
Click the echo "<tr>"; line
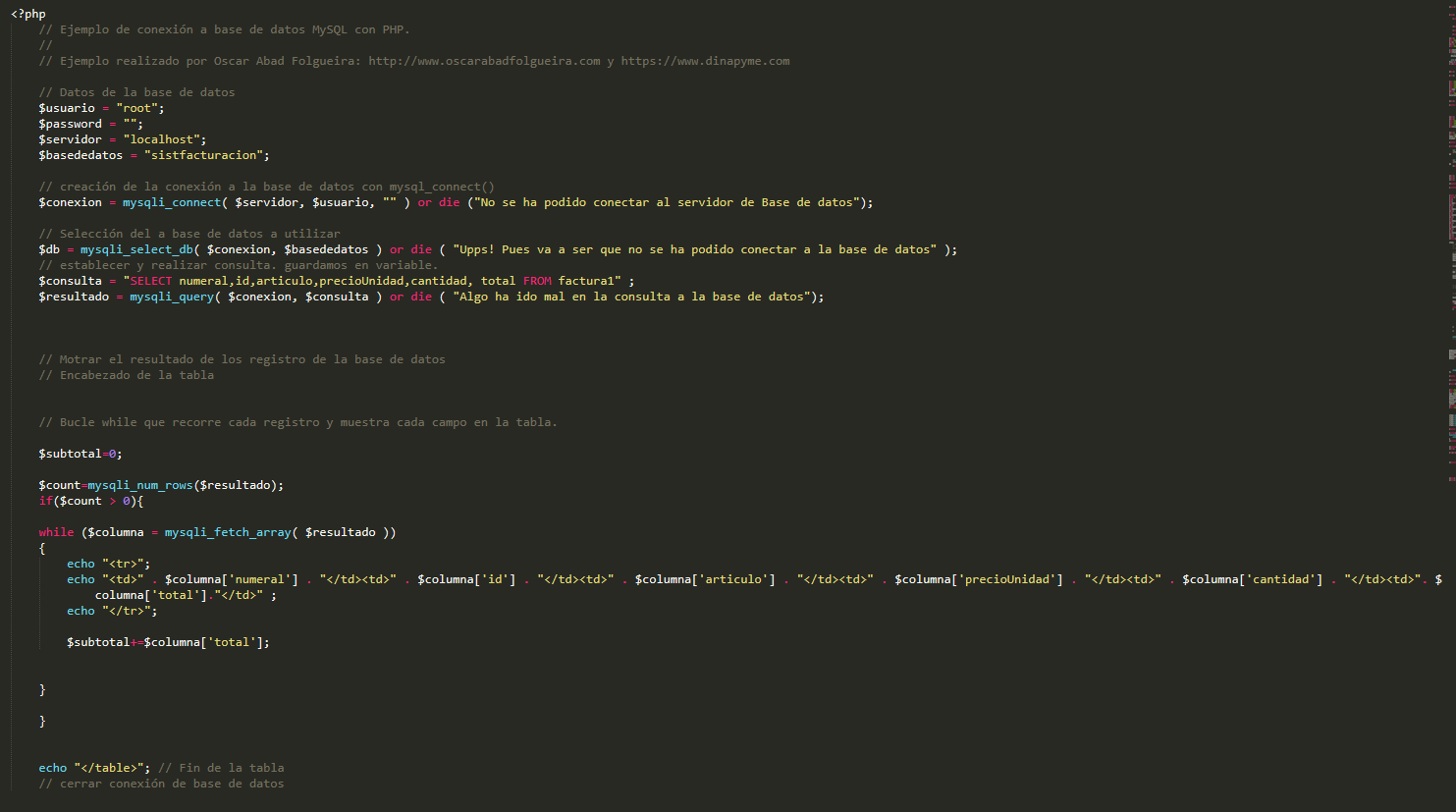pyautogui.click(x=109, y=564)
